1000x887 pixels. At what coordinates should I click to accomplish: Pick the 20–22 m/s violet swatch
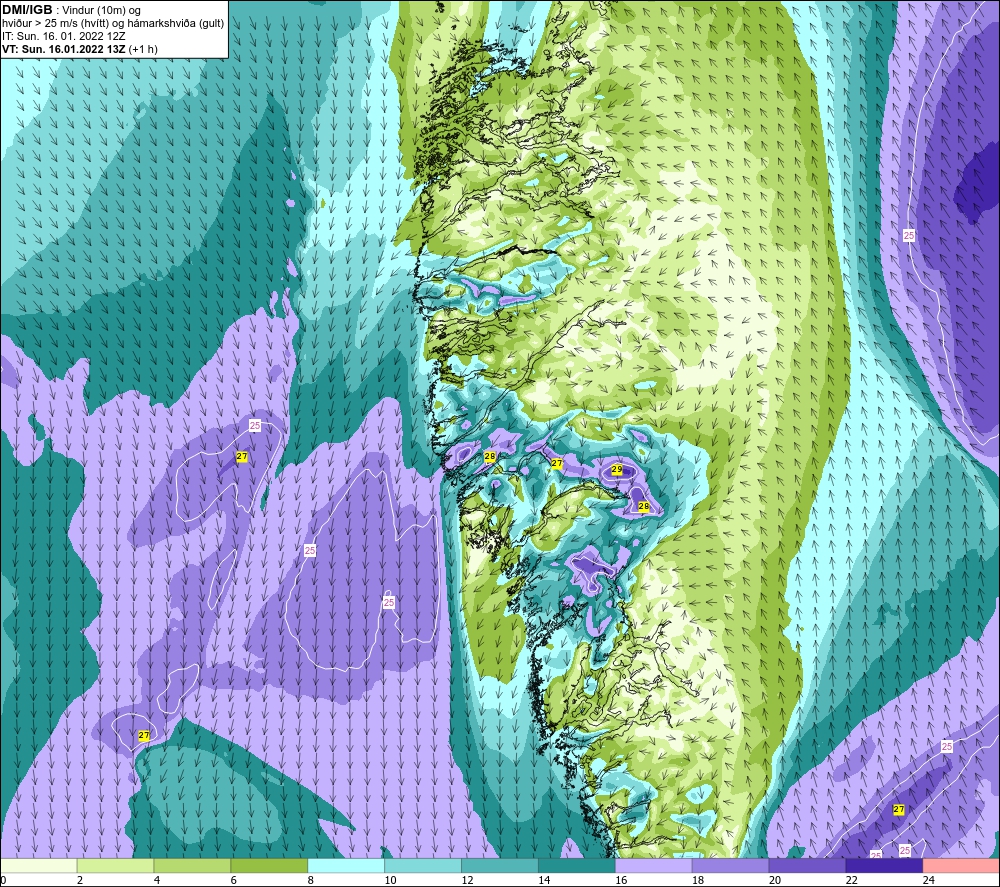(807, 865)
